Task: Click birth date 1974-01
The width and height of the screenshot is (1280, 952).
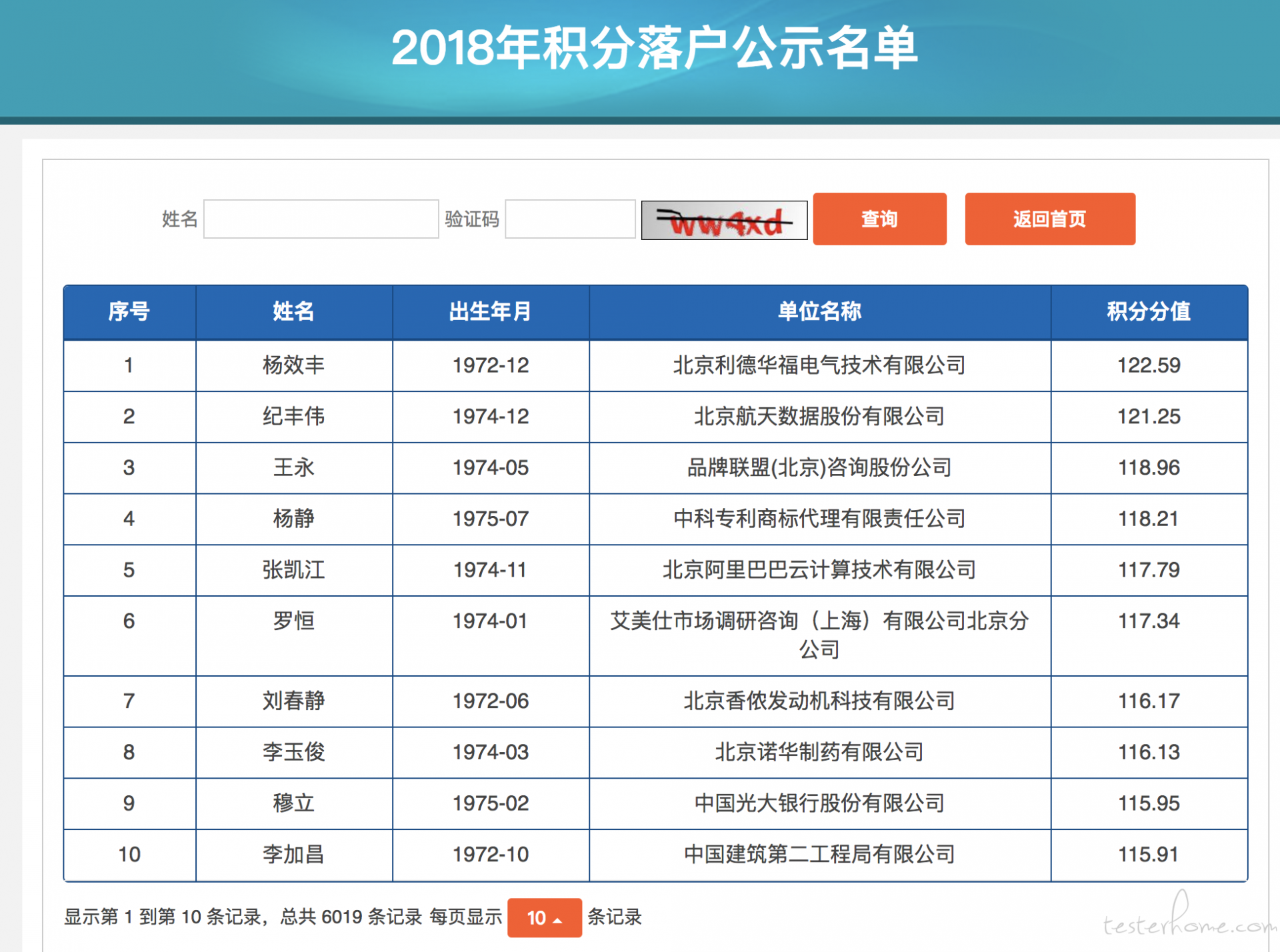Action: click(491, 621)
